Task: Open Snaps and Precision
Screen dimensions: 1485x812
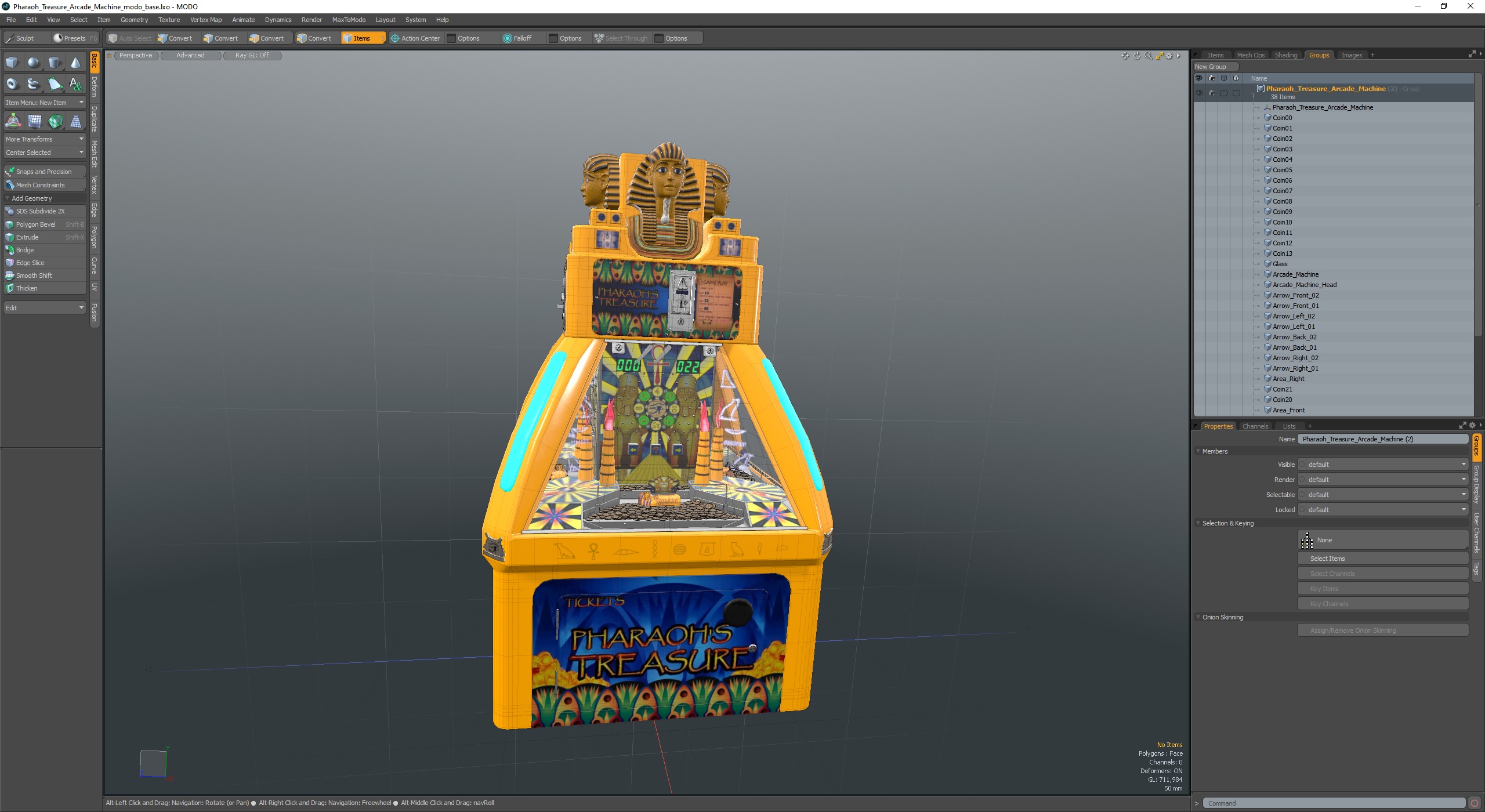Action: tap(45, 172)
